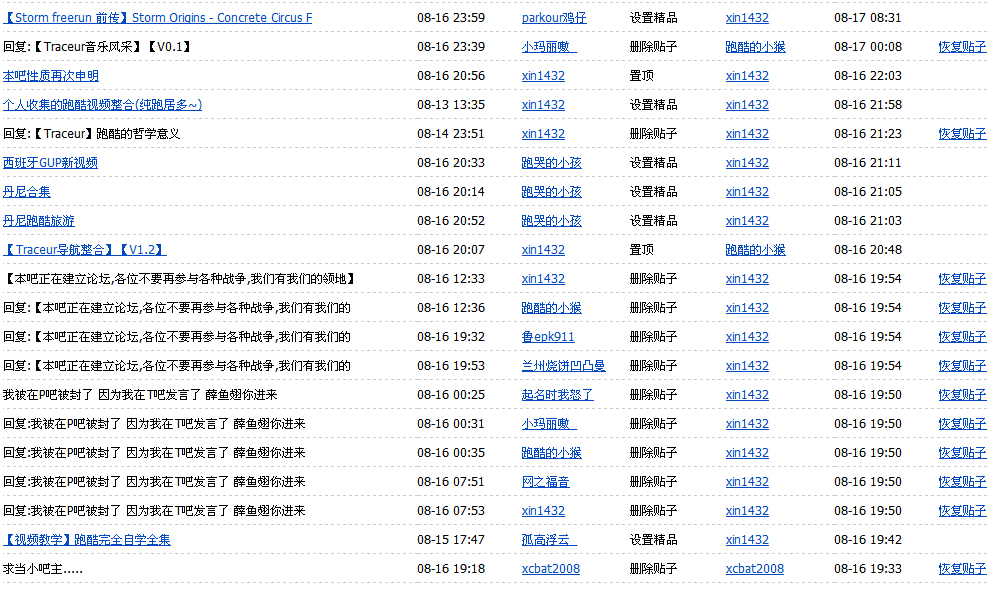995x589 pixels.
Task: Open author 小玛丽嗷 on the 08-16 00:31 row
Action: pyautogui.click(x=549, y=424)
